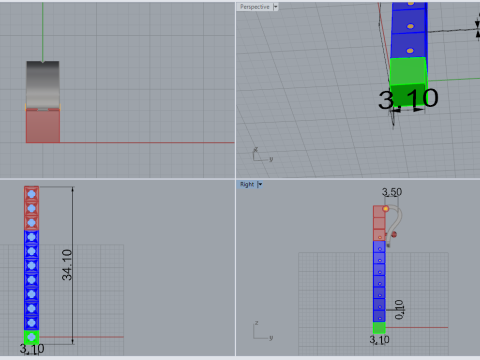The height and width of the screenshot is (360, 480).
Task: Select the small red sphere beside the hook
Action: [x=394, y=235]
